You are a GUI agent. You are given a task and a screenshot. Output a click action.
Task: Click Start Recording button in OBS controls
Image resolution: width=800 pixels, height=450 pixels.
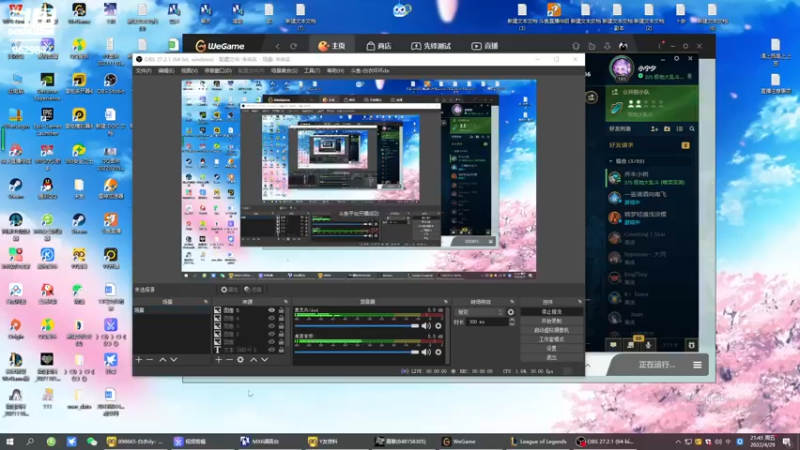pyautogui.click(x=552, y=321)
